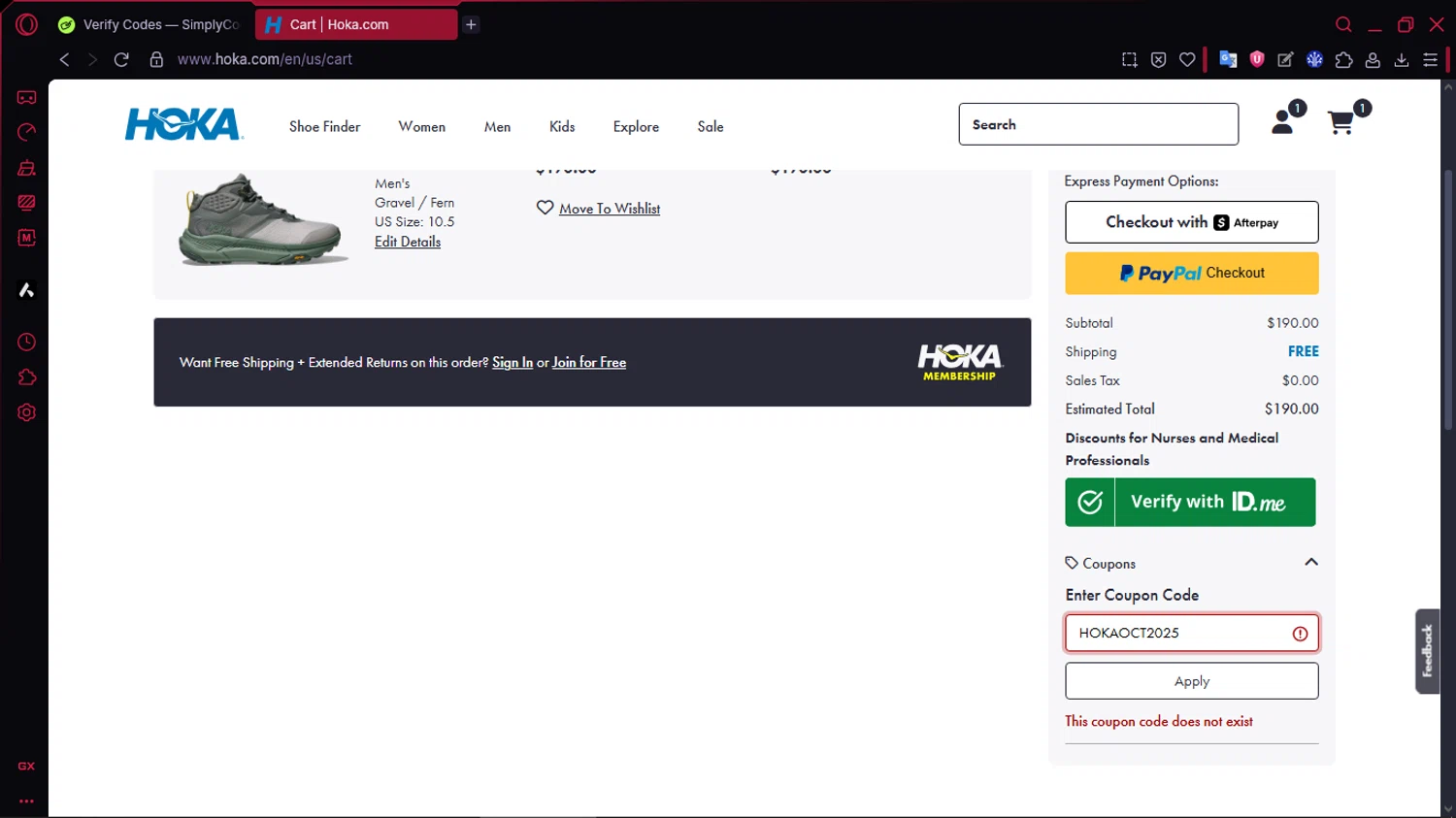1456x818 pixels.
Task: Open Explore nav menu
Action: [636, 127]
